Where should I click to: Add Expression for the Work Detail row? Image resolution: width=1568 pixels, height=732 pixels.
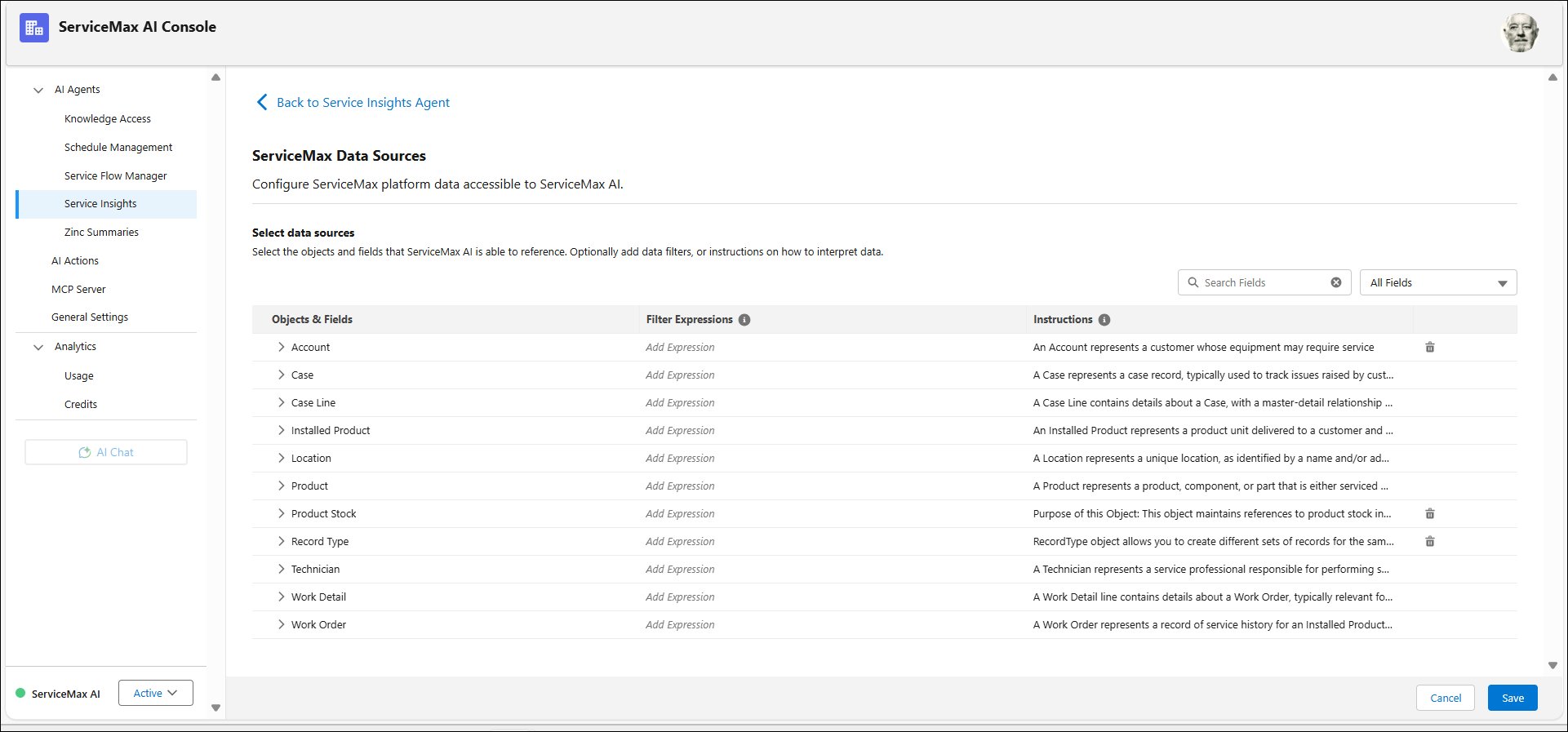(680, 597)
